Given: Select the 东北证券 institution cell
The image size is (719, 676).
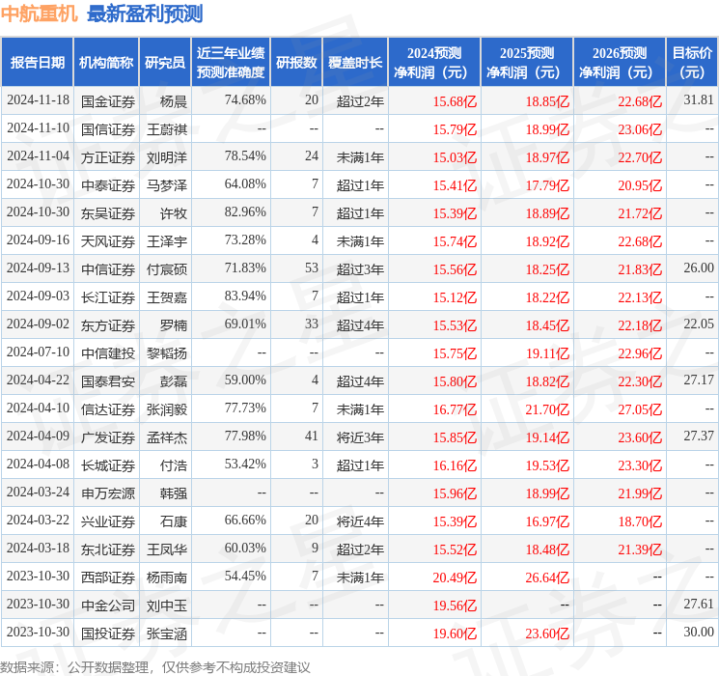Looking at the screenshot, I should tap(108, 549).
